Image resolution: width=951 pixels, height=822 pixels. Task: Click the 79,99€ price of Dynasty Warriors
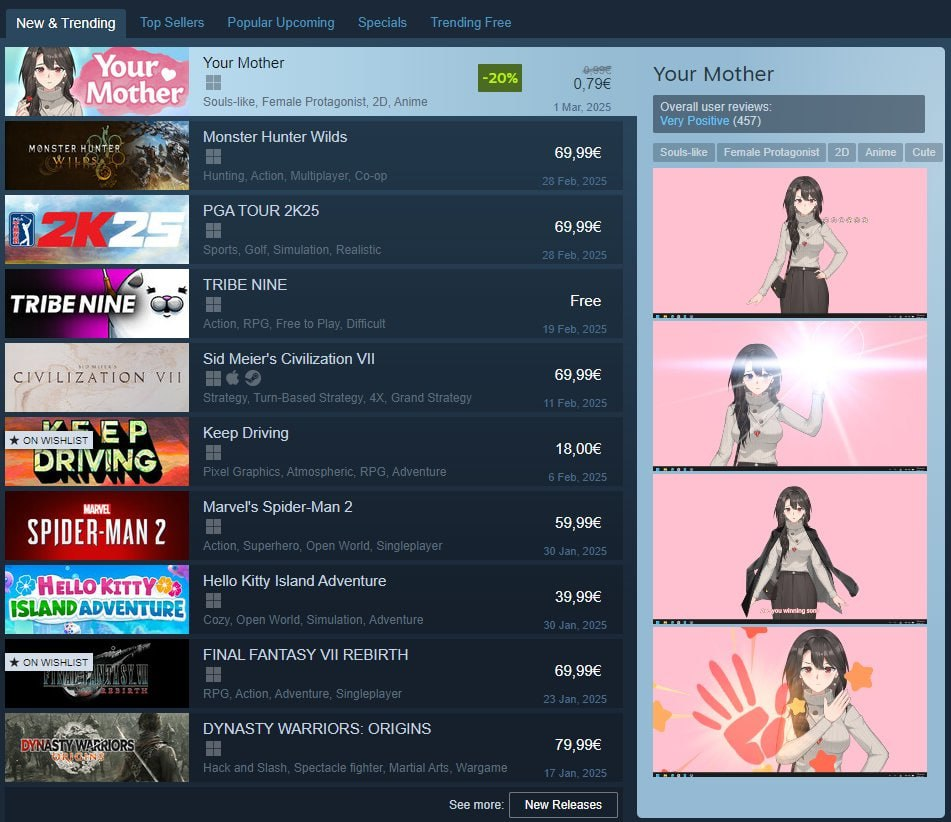[x=578, y=745]
